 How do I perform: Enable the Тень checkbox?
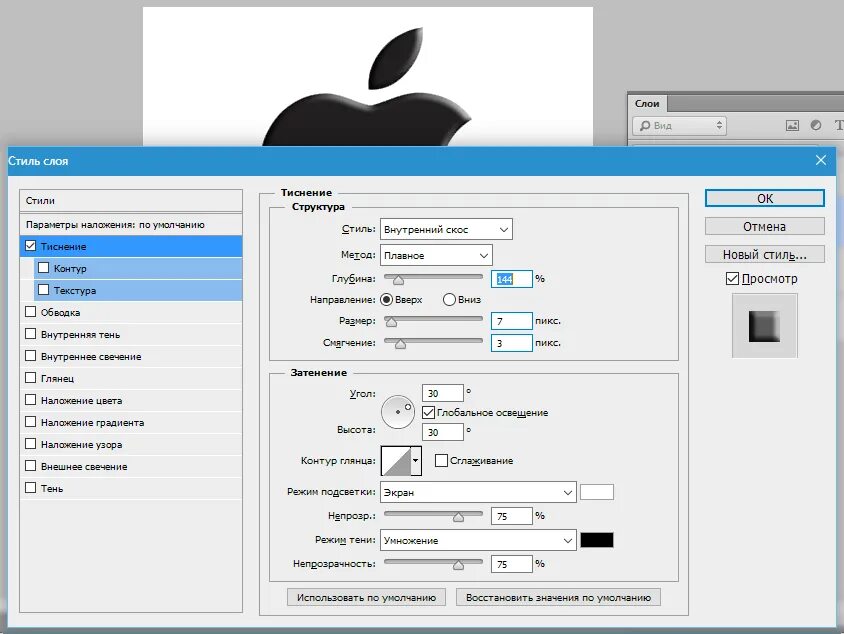31,488
